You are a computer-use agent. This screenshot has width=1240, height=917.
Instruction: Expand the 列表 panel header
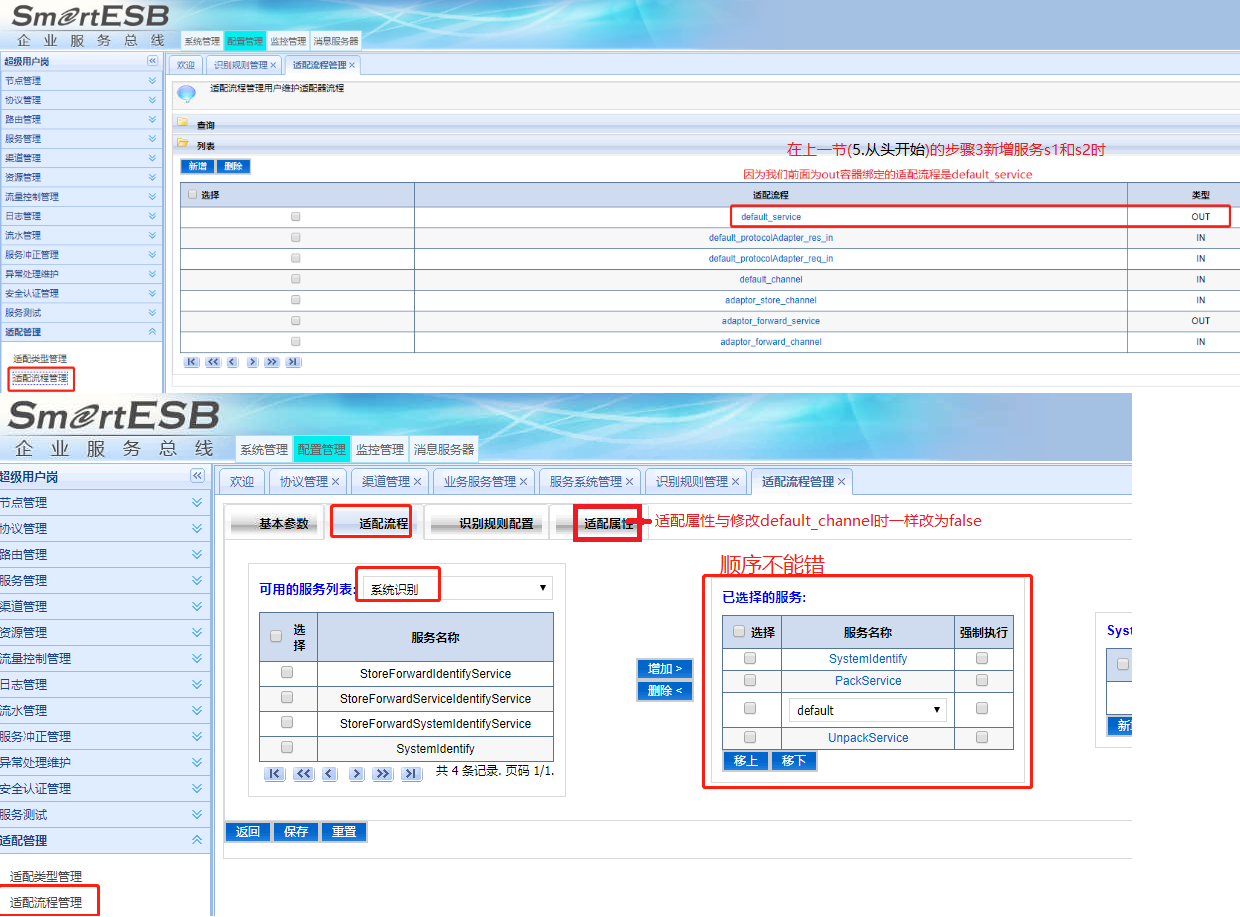(206, 145)
